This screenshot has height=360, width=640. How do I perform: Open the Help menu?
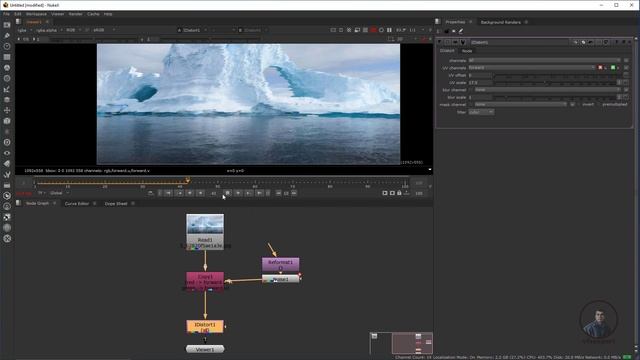point(108,14)
